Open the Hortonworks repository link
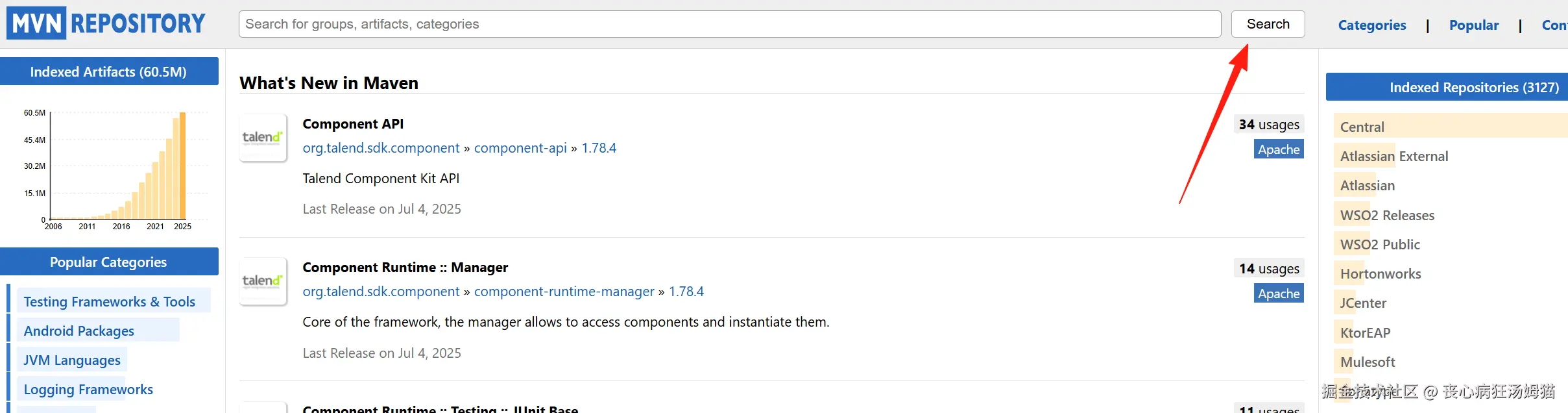This screenshot has height=413, width=1568. coord(1380,273)
